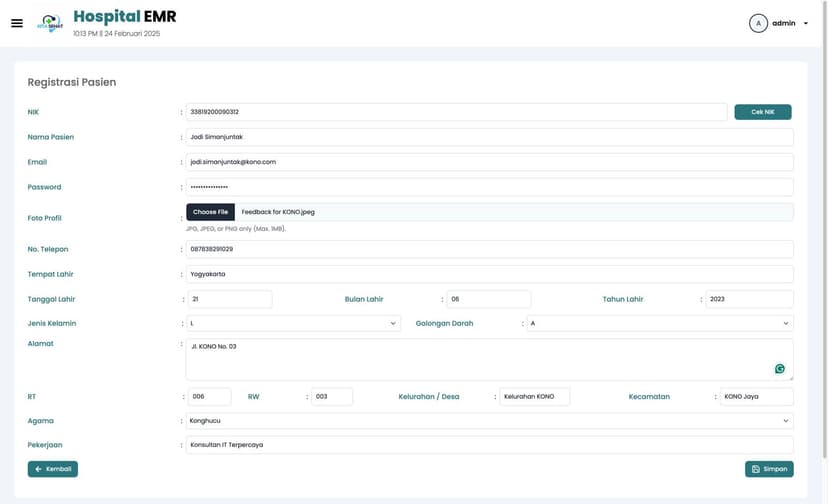Click into the Email input field
The image size is (828, 504).
point(489,162)
